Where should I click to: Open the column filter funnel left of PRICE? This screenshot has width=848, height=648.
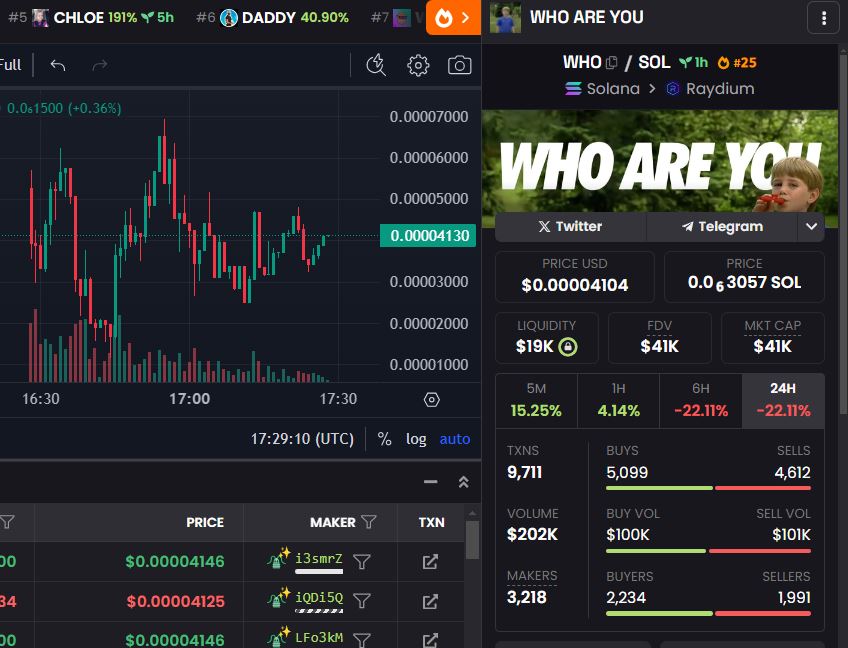pyautogui.click(x=8, y=522)
